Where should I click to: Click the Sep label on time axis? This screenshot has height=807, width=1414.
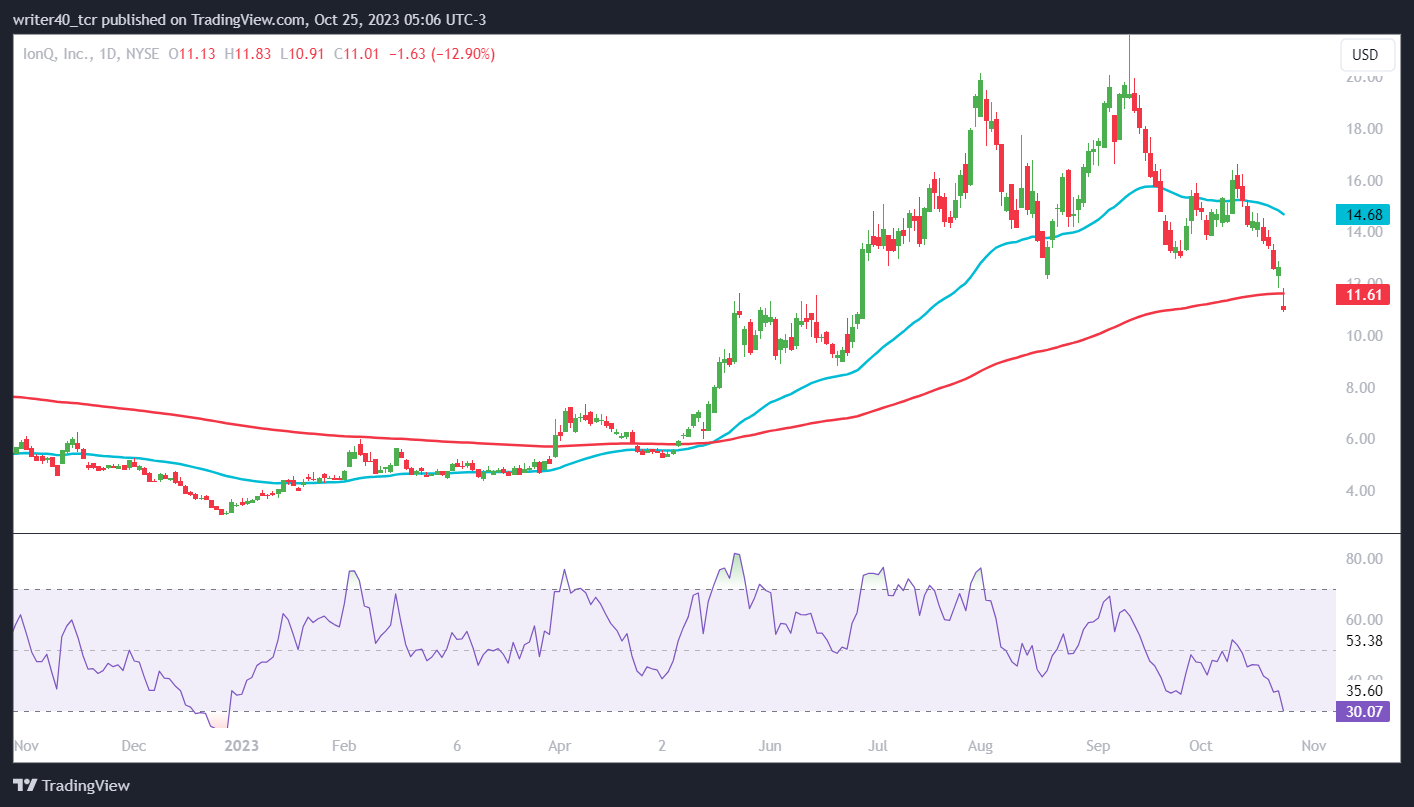[1098, 746]
